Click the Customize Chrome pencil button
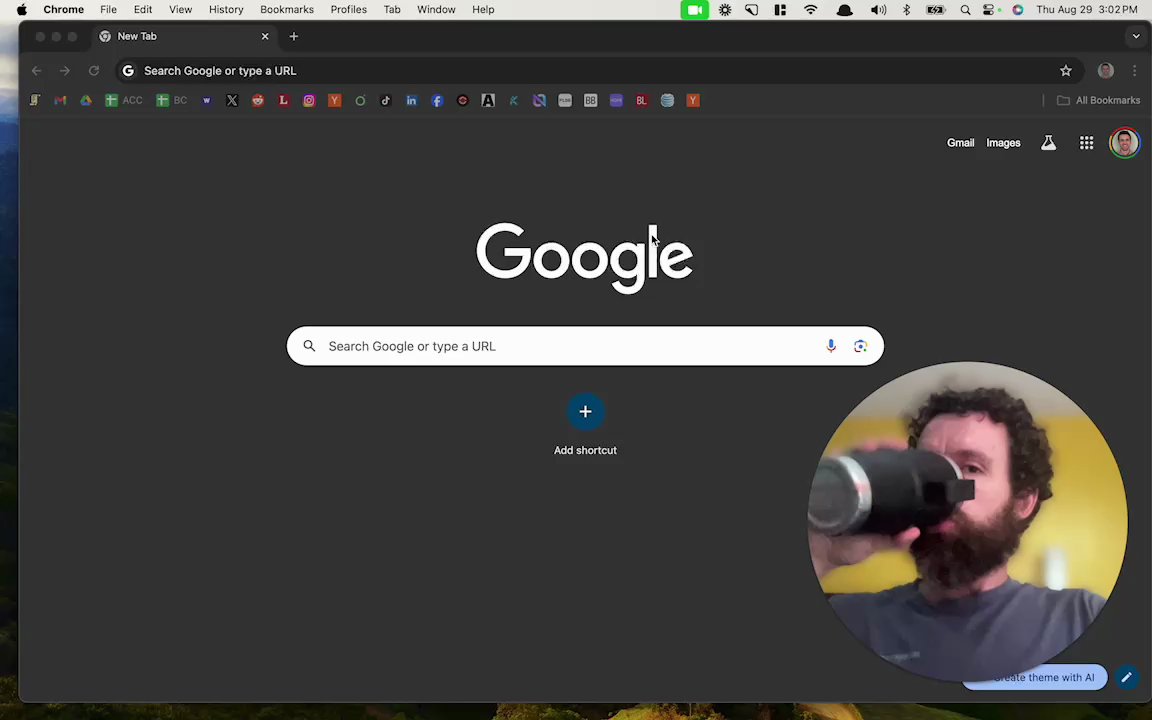 pos(1126,677)
